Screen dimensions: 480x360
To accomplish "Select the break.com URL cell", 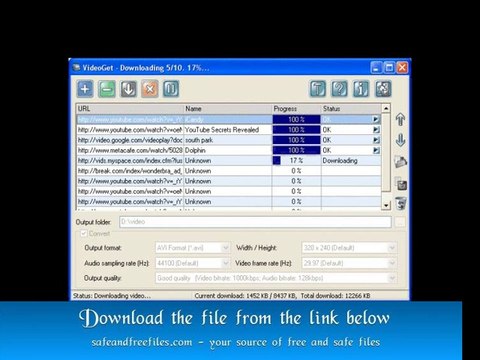I will click(x=130, y=171).
